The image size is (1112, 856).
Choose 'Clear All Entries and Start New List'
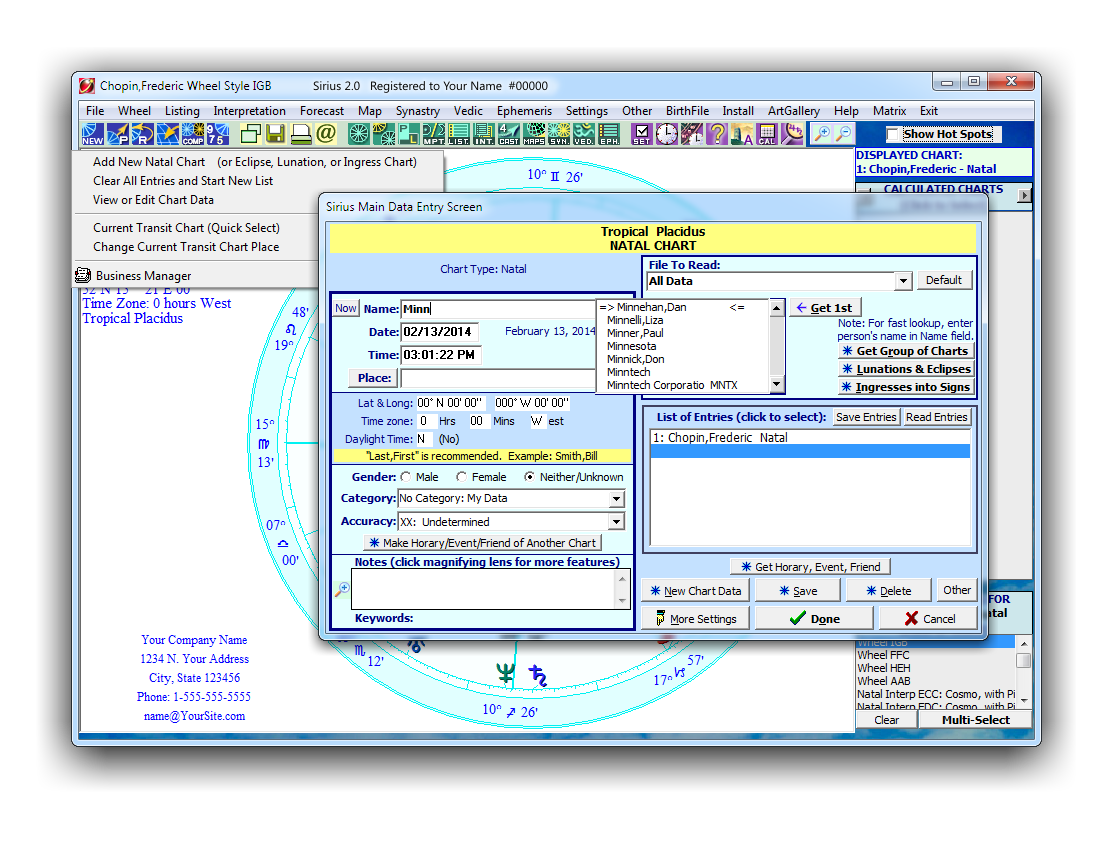[x=183, y=181]
